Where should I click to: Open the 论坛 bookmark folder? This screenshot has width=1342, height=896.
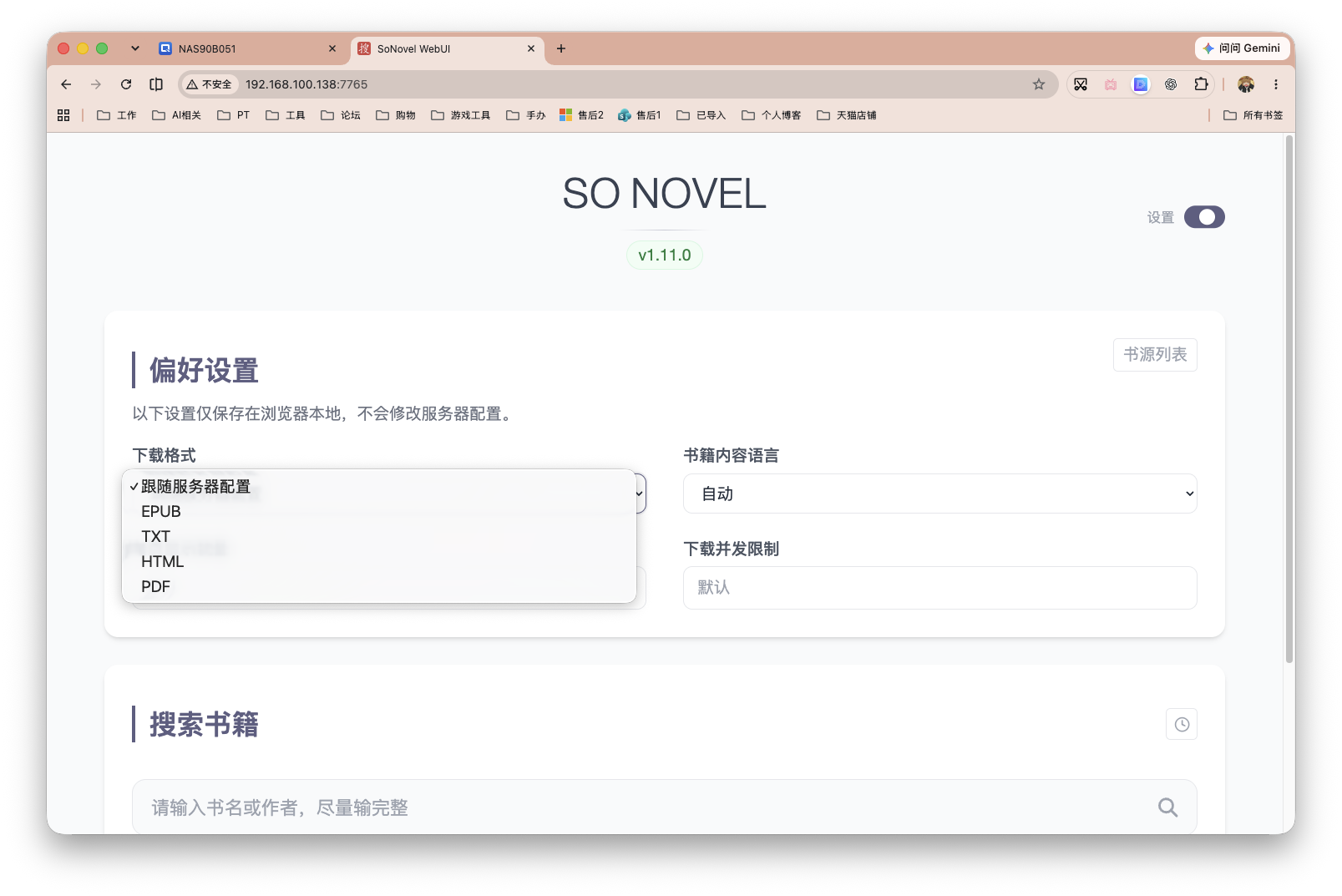341,115
